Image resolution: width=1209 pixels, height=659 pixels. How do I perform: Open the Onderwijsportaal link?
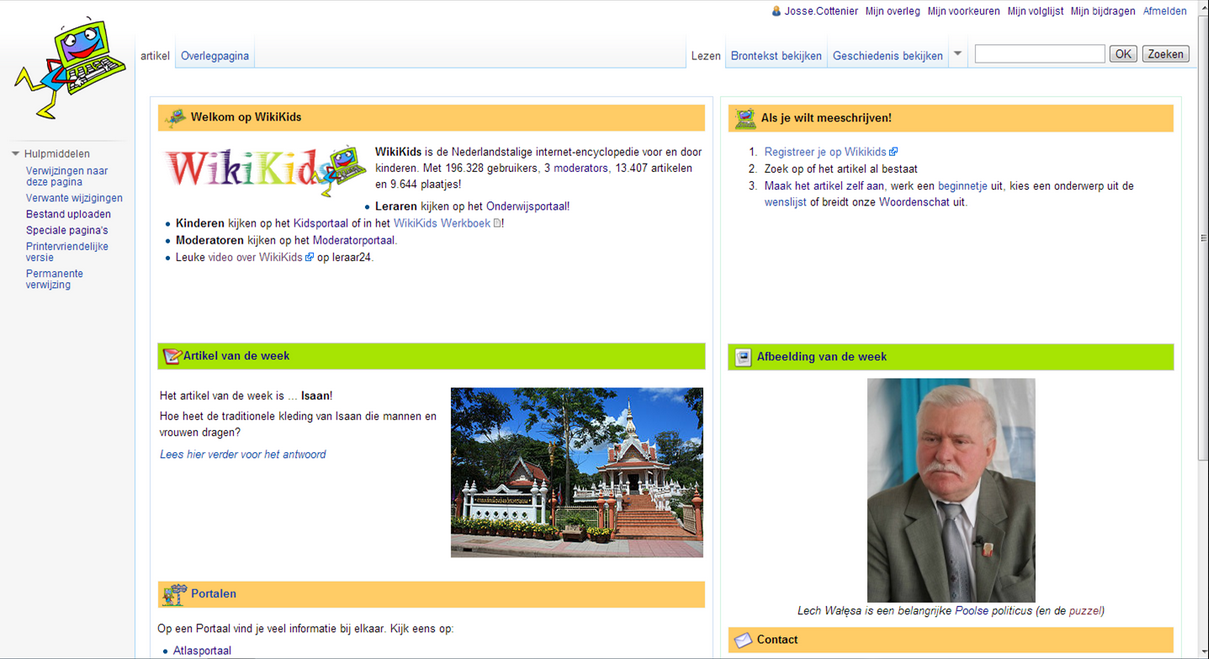tap(528, 206)
